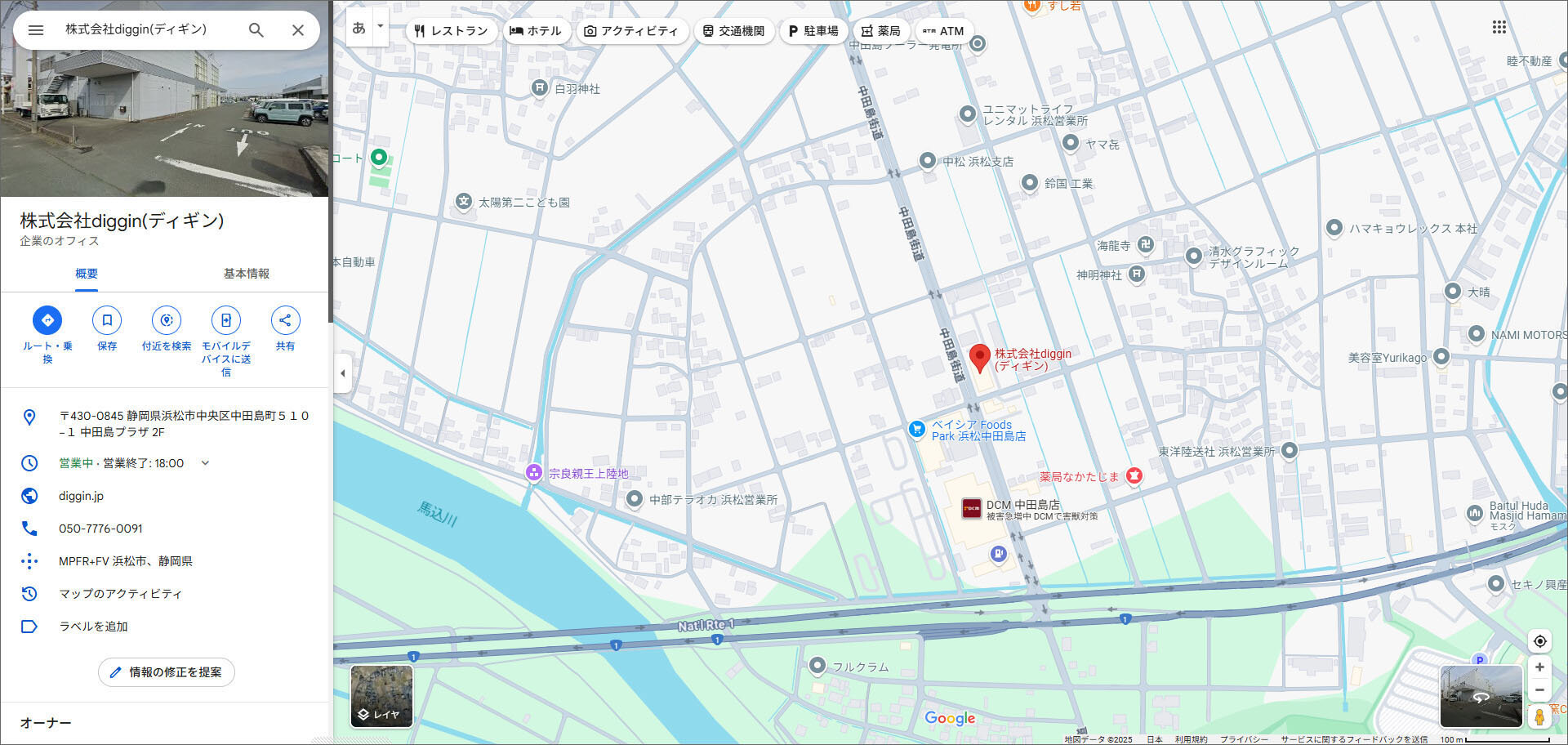Open the レイヤ layers thumbnail
1568x745 pixels.
pos(381,696)
